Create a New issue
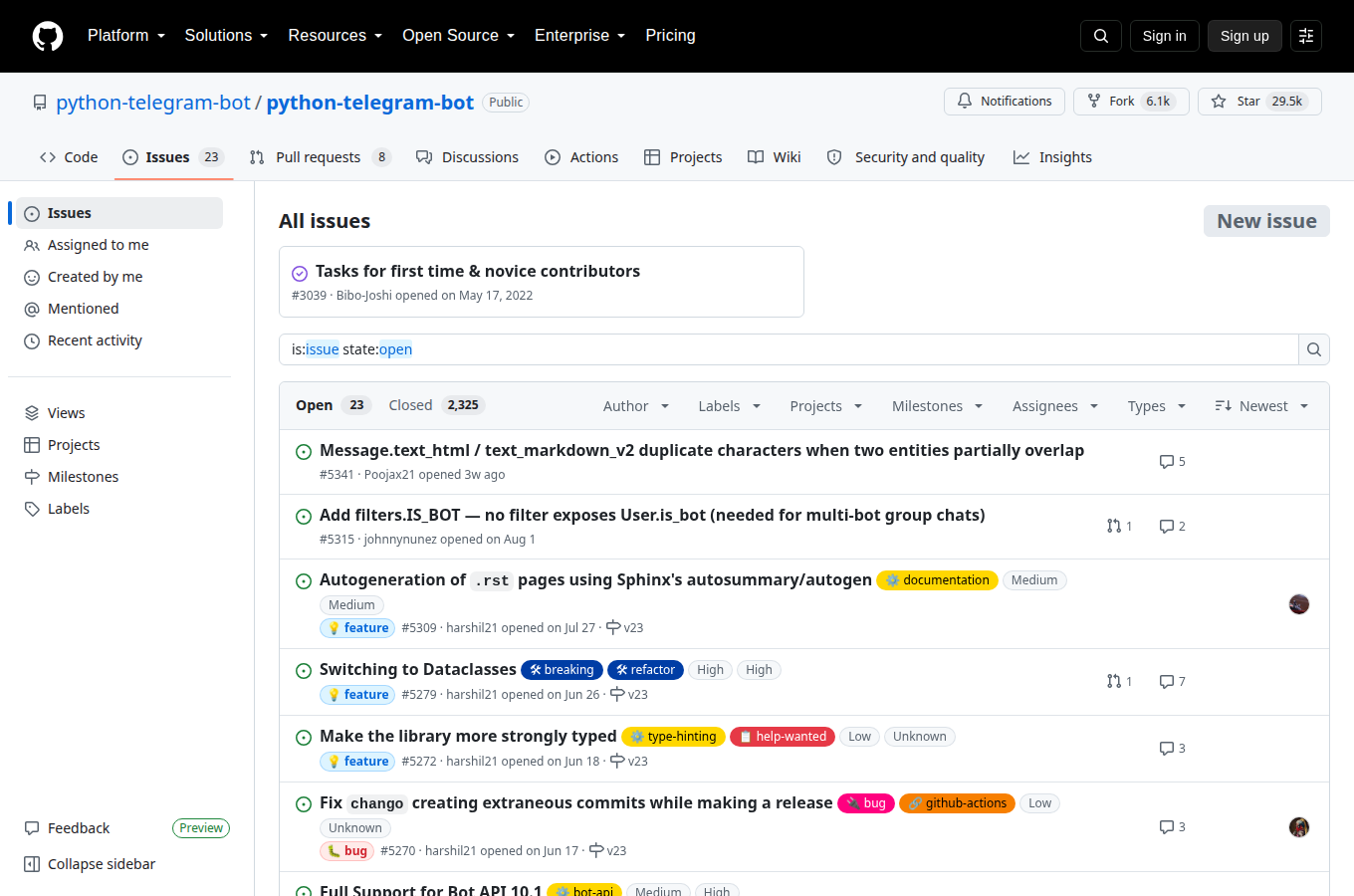Viewport: 1354px width, 896px height. click(x=1266, y=221)
